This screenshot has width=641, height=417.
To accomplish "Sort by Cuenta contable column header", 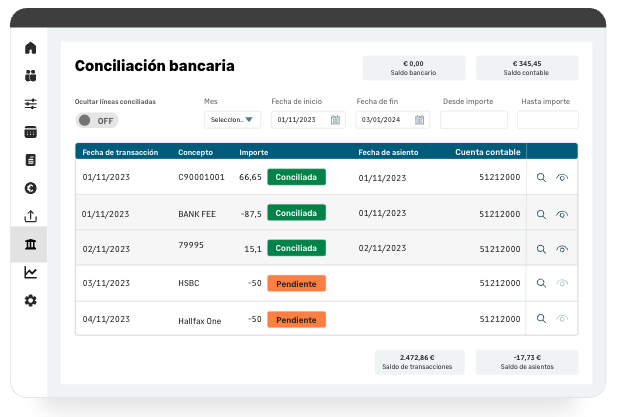I will pyautogui.click(x=487, y=152).
